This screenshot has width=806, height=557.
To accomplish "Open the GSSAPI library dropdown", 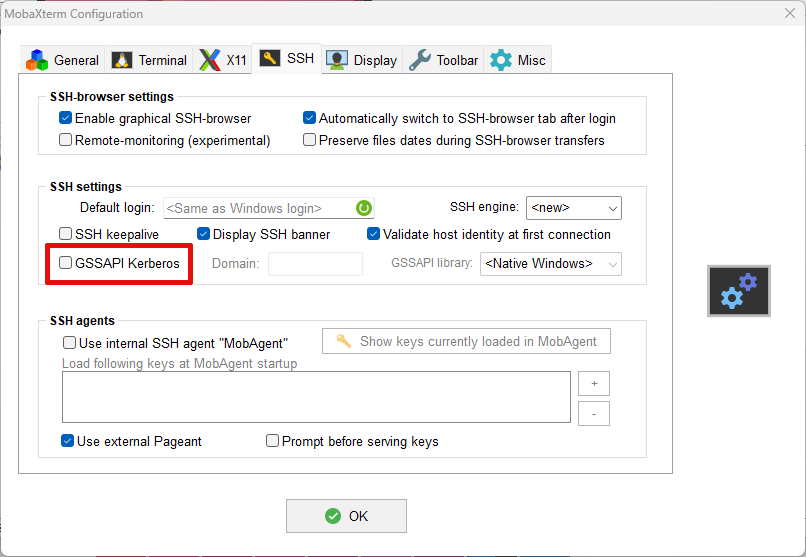I will 551,264.
